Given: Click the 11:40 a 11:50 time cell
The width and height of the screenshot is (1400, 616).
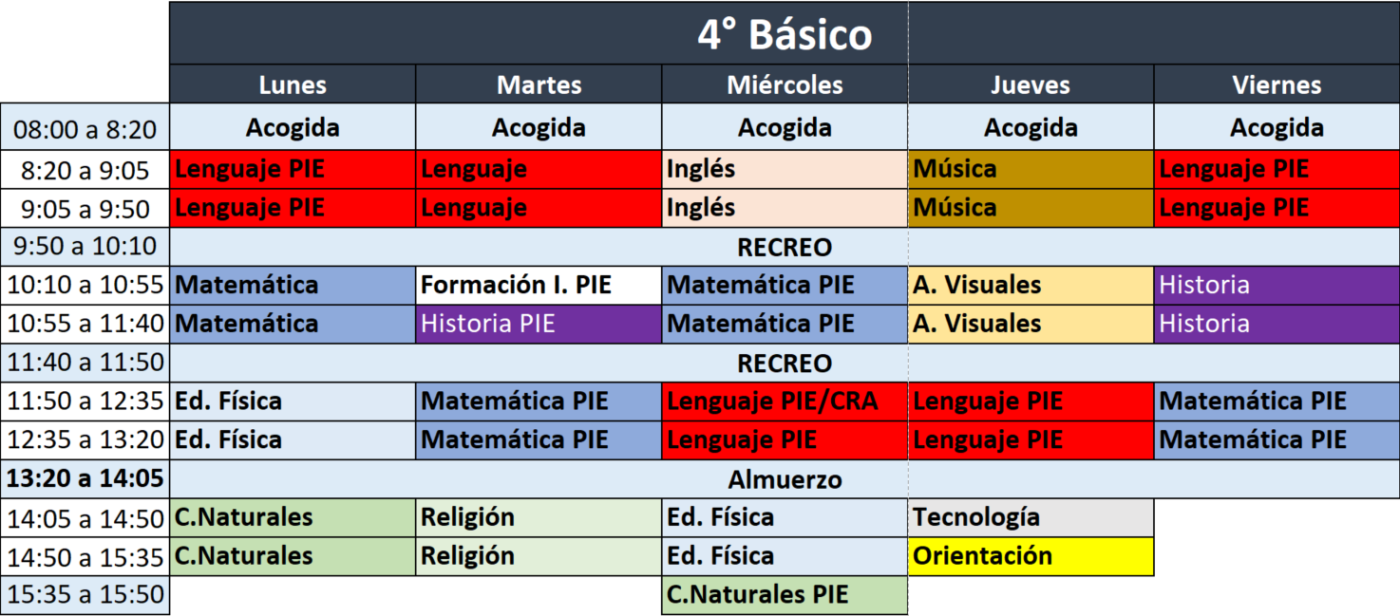Looking at the screenshot, I should [85, 362].
